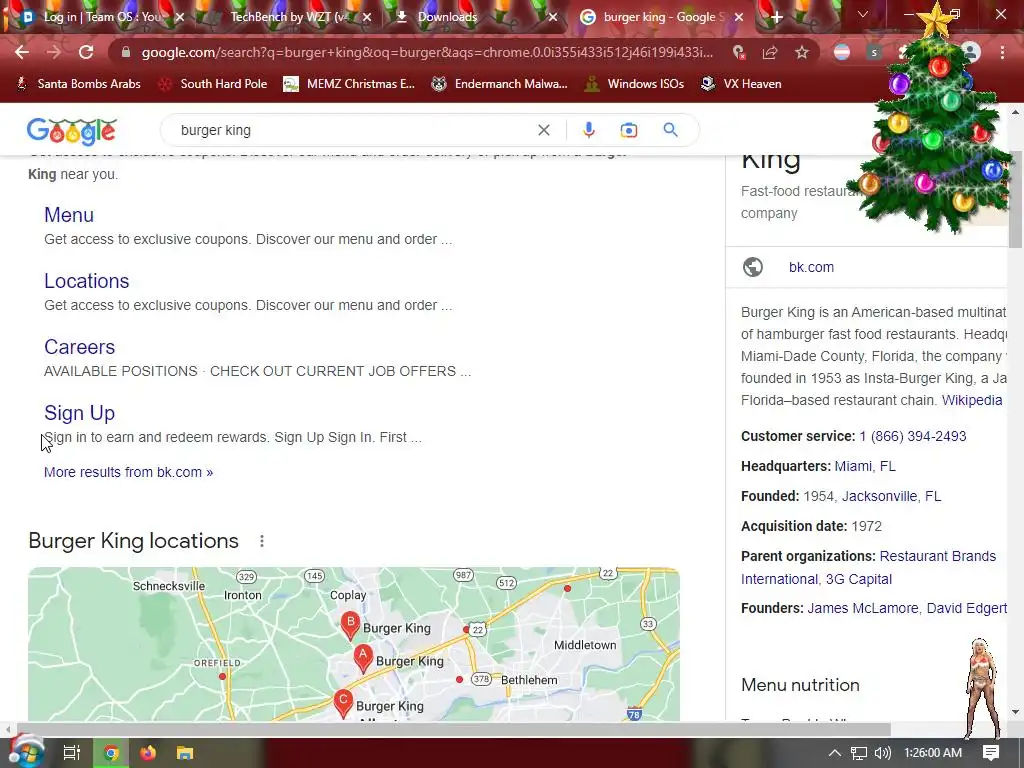
Task: Focus the burger king search box
Action: click(353, 130)
